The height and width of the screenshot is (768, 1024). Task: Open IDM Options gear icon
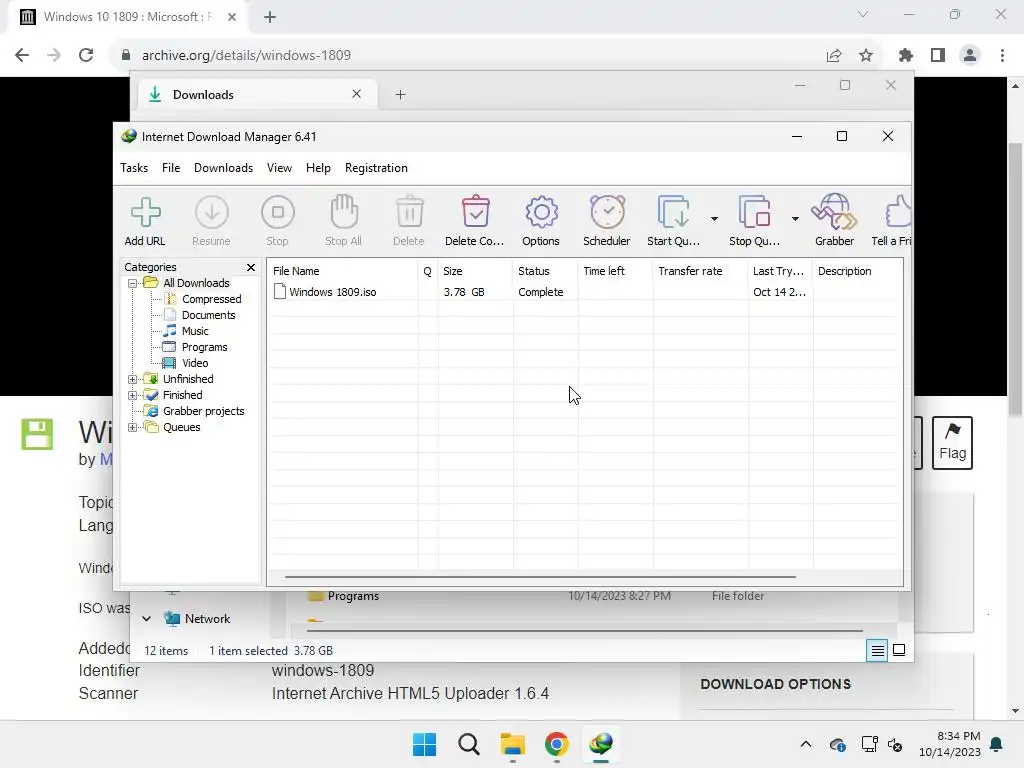(x=541, y=220)
